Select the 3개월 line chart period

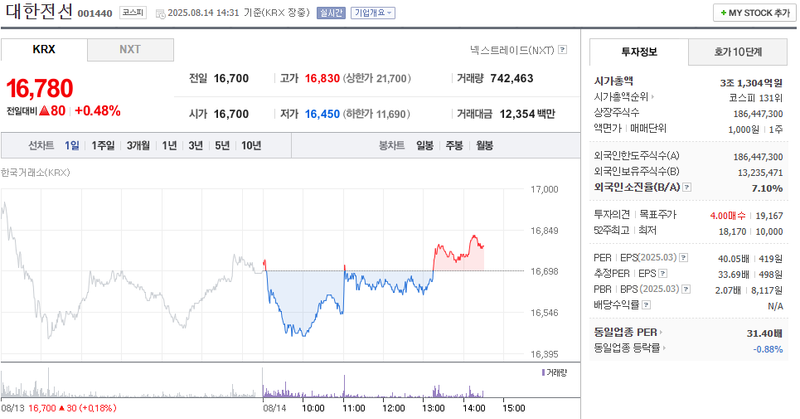(x=138, y=145)
